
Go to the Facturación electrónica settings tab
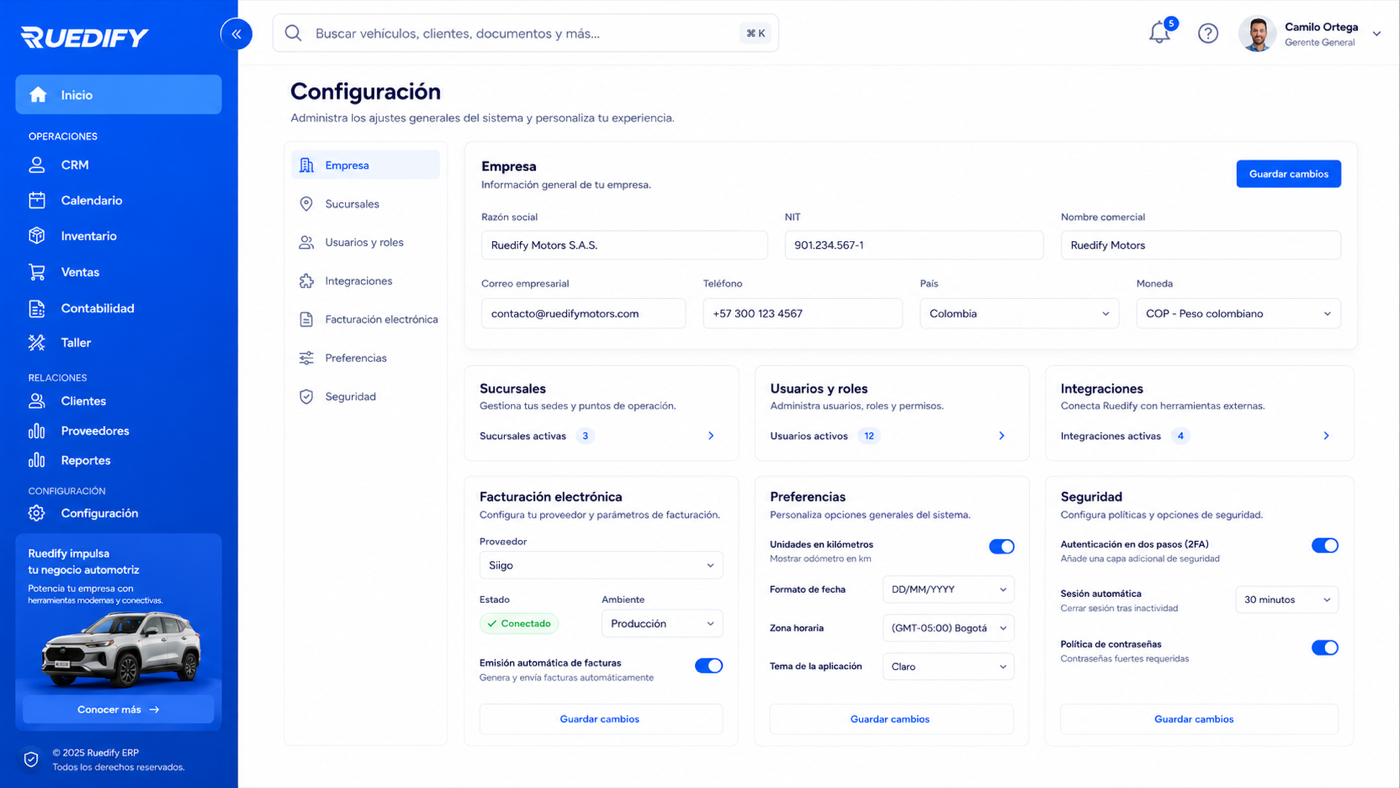pos(365,320)
